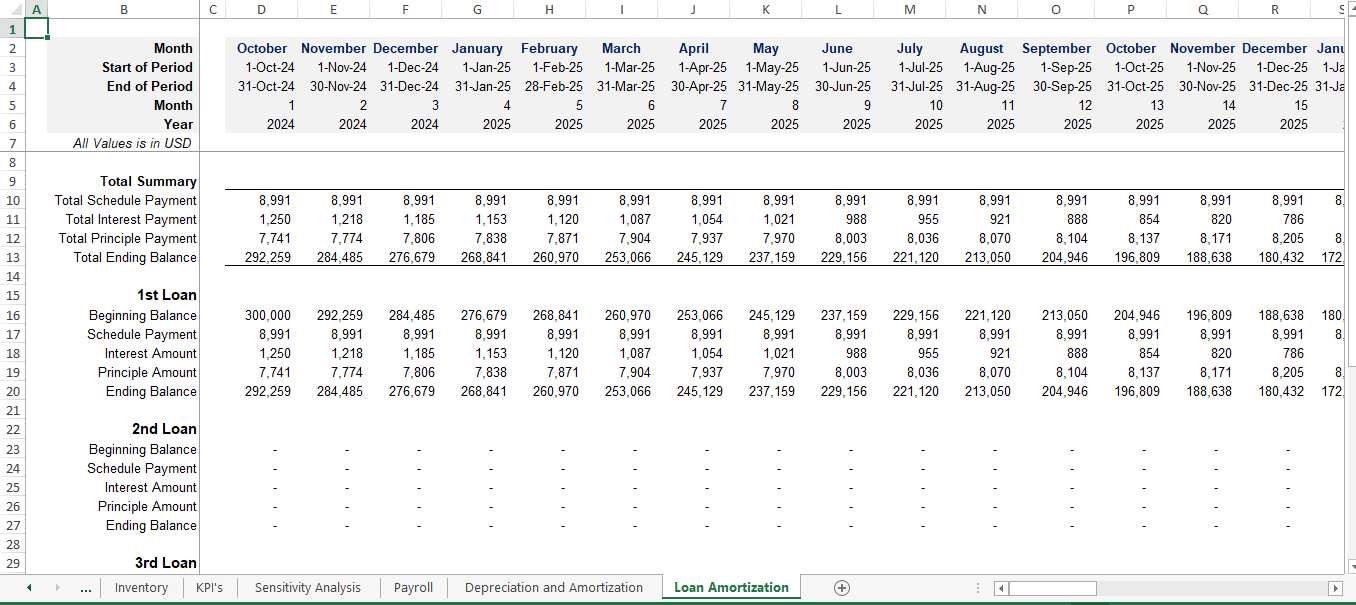
Task: Select row 22 header
Action: [x=11, y=430]
